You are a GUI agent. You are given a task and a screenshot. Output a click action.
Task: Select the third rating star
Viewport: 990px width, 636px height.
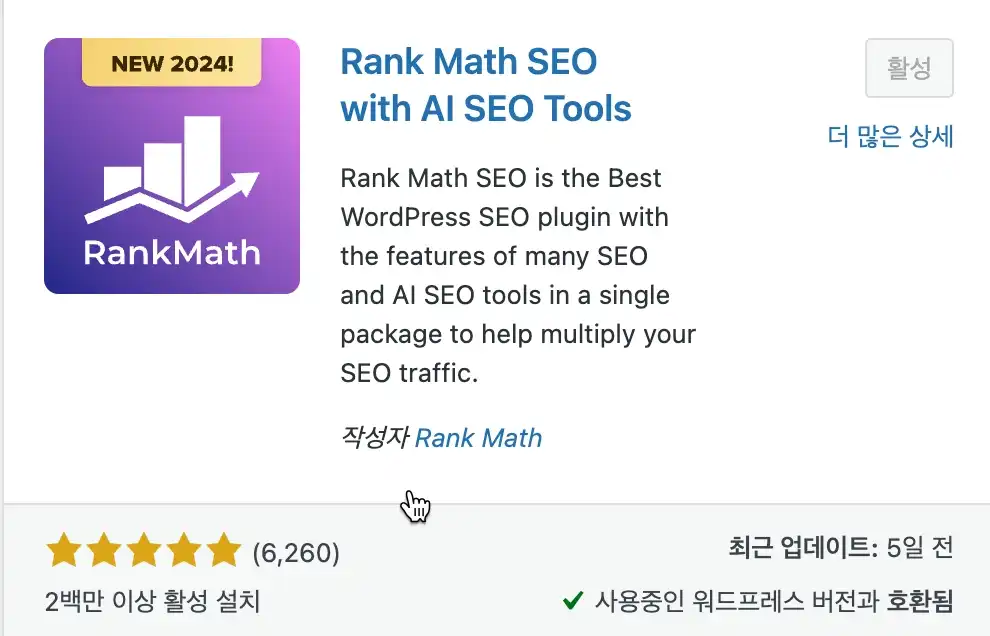144,551
